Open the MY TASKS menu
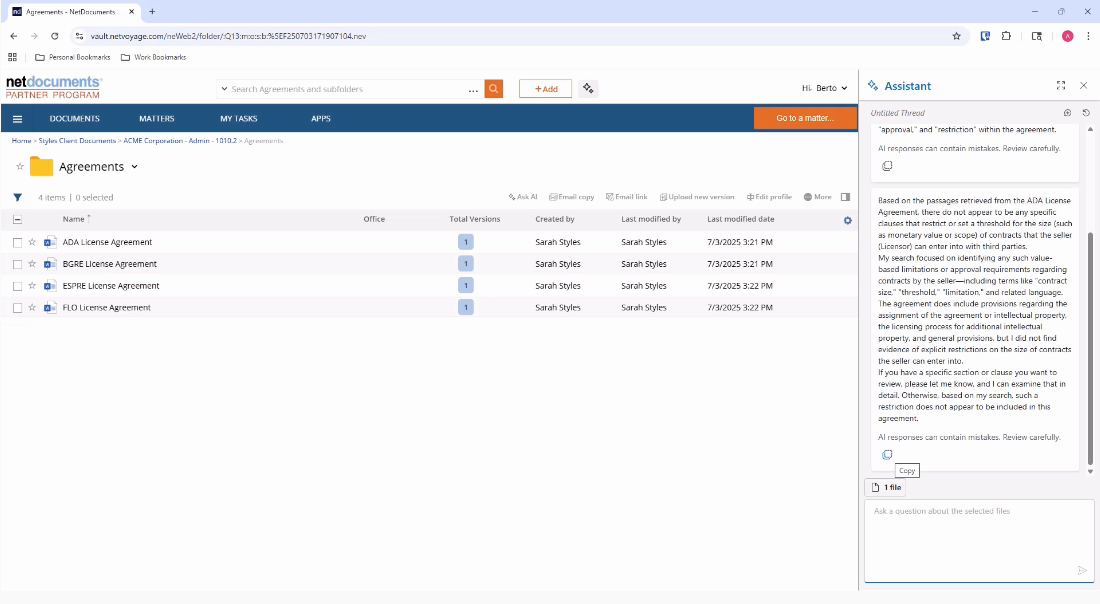This screenshot has width=1100, height=604. pos(239,119)
